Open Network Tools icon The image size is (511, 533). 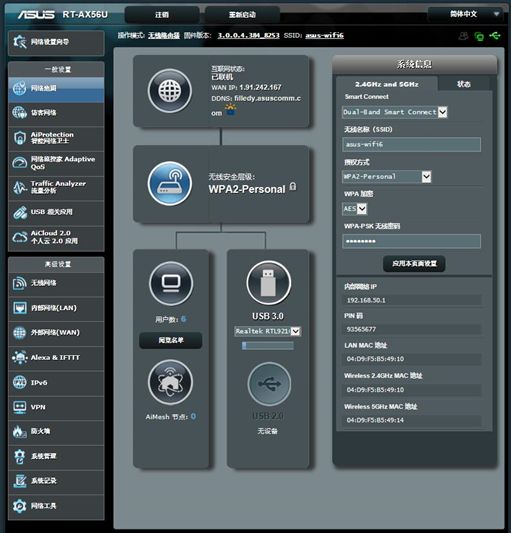coord(19,506)
